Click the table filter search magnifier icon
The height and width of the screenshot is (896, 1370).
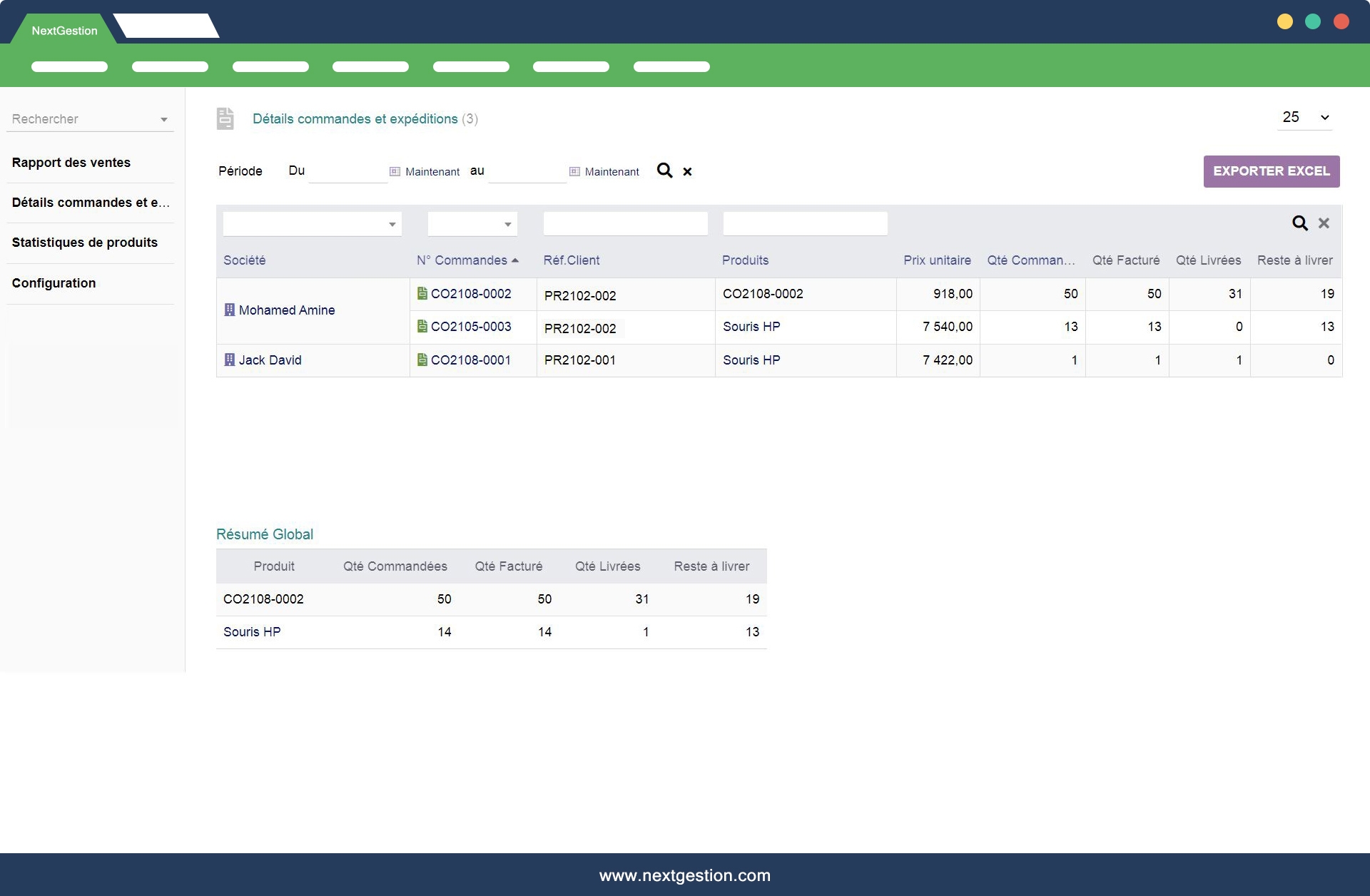click(1299, 223)
